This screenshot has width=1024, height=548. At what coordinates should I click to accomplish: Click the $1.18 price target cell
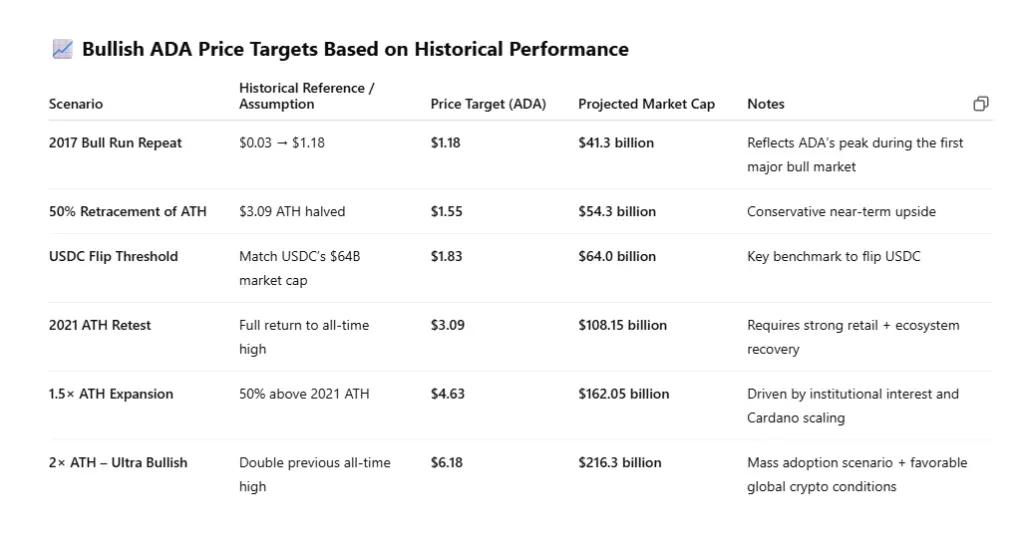(x=446, y=143)
